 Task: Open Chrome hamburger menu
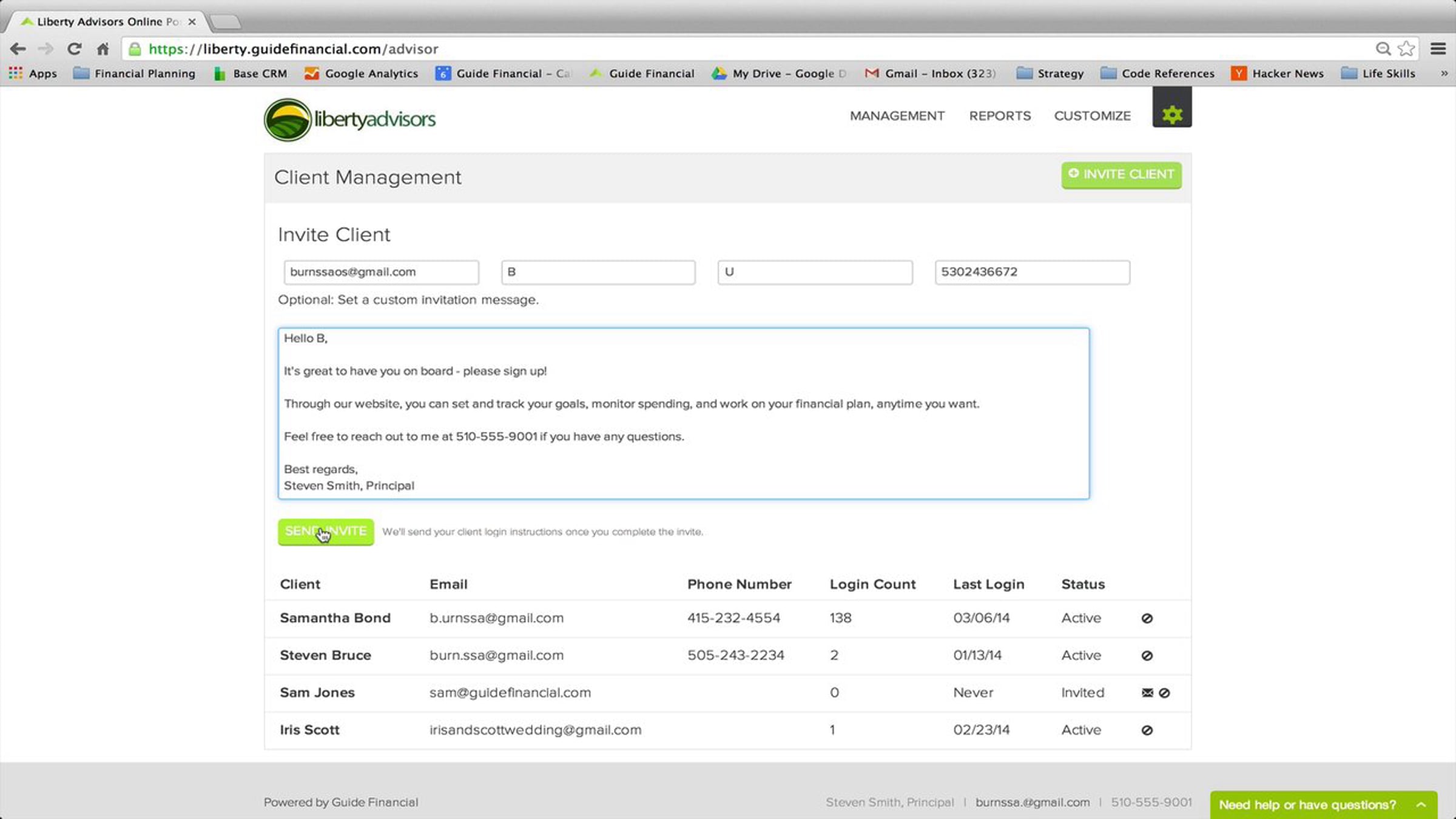(x=1438, y=49)
